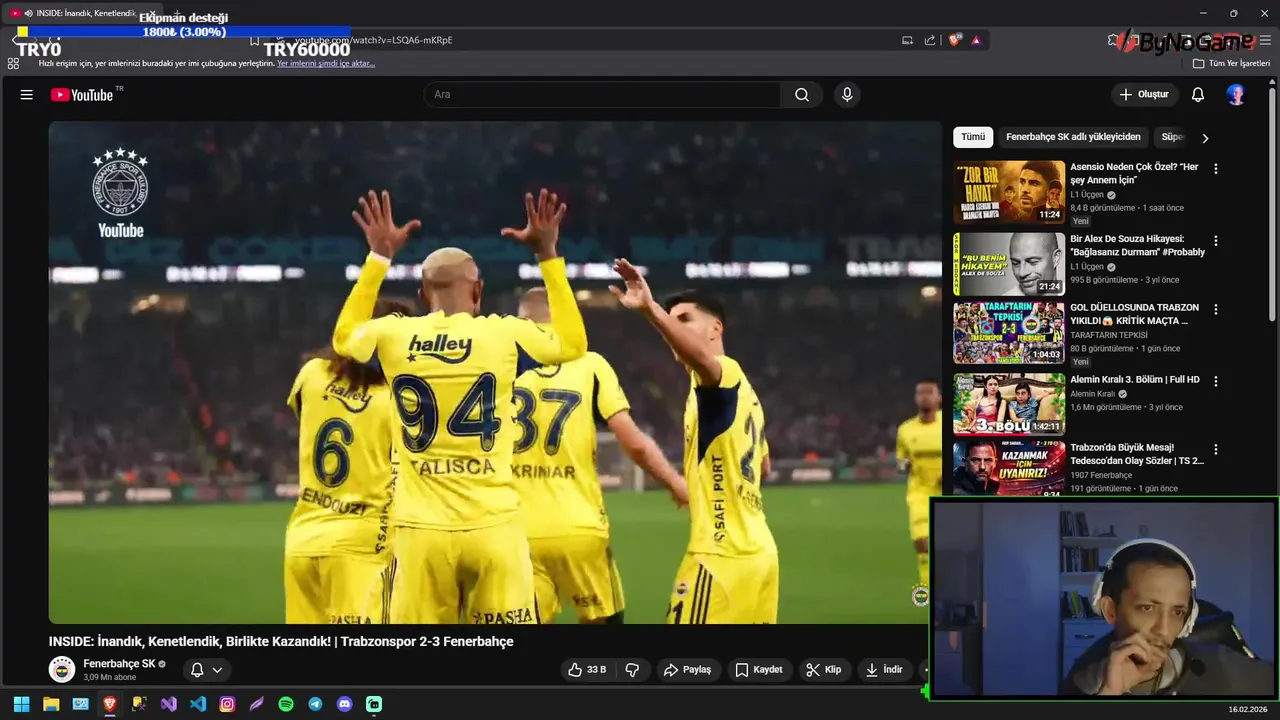Click the Oluştur create button
Screen dimensions: 1280x720
click(x=1145, y=95)
